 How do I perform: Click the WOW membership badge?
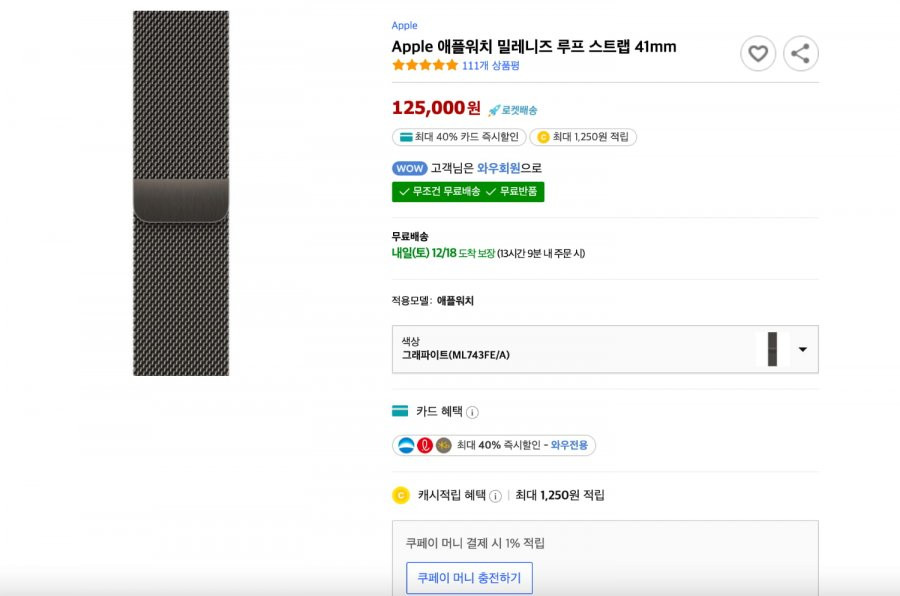pyautogui.click(x=410, y=168)
